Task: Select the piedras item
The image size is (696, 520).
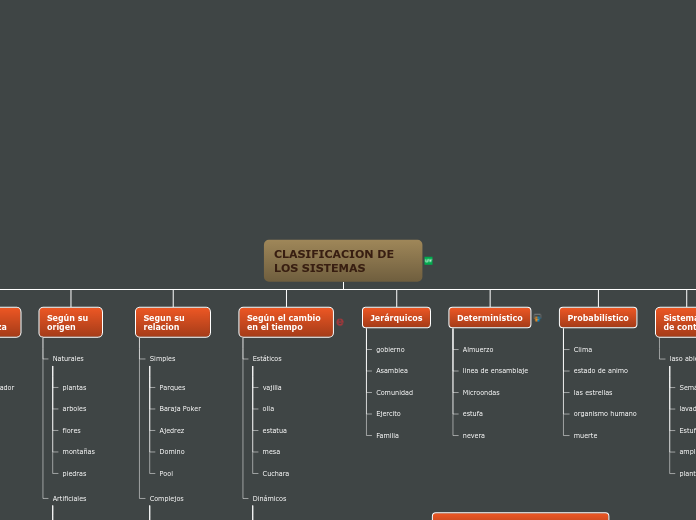Action: click(x=74, y=474)
